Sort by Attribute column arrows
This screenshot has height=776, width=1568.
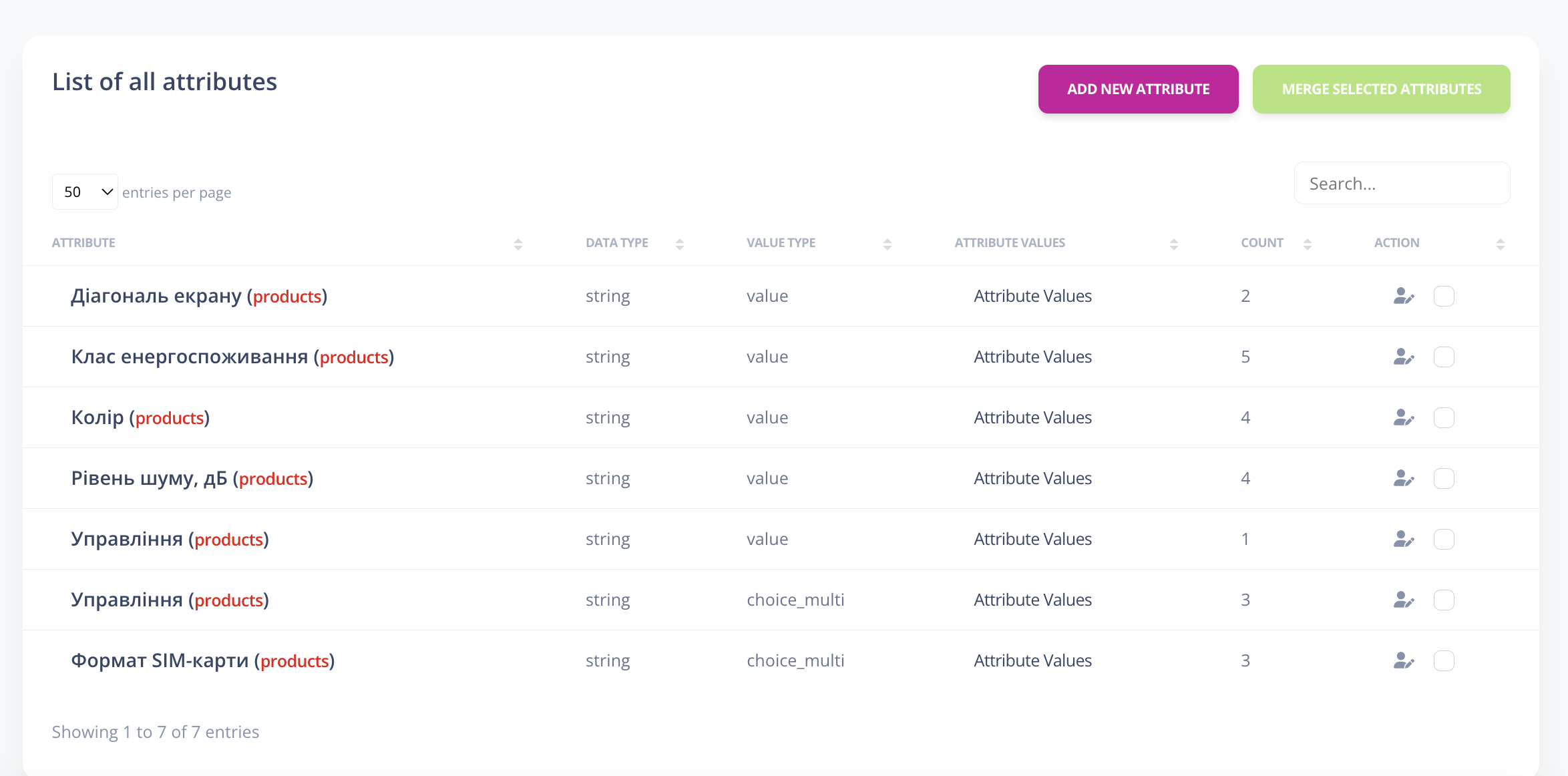tap(518, 244)
